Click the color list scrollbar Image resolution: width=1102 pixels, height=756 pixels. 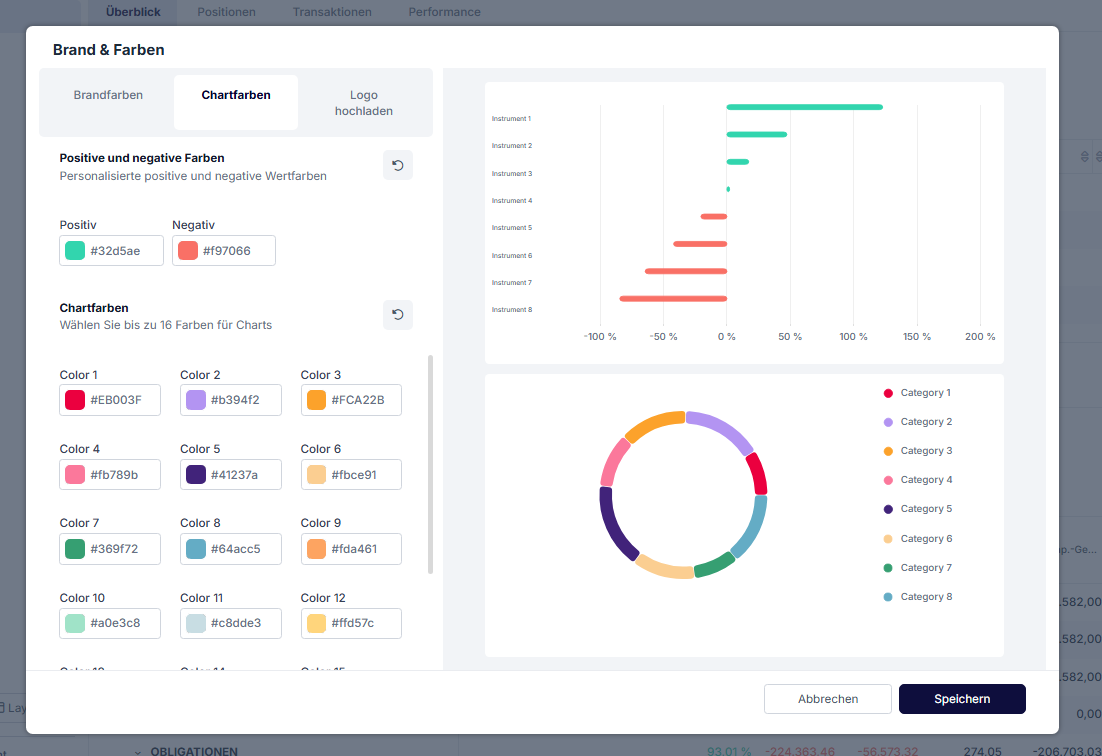430,463
